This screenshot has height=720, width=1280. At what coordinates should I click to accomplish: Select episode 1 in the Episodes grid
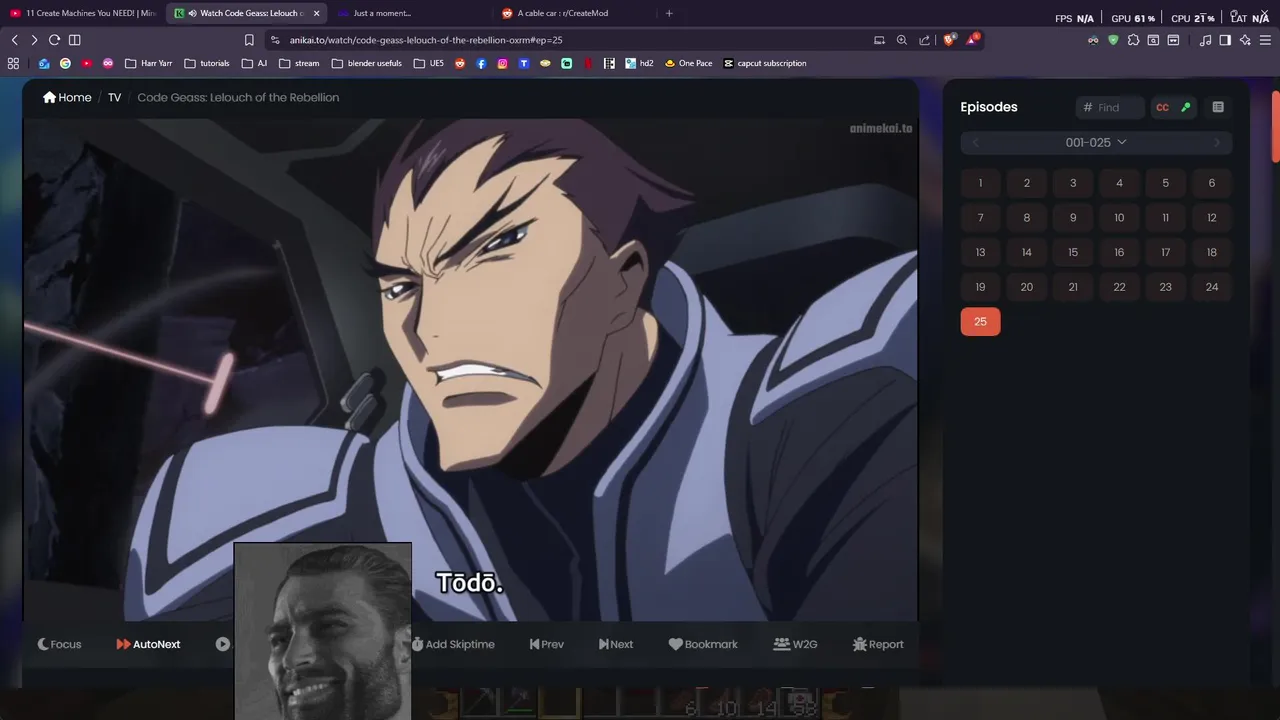(980, 183)
